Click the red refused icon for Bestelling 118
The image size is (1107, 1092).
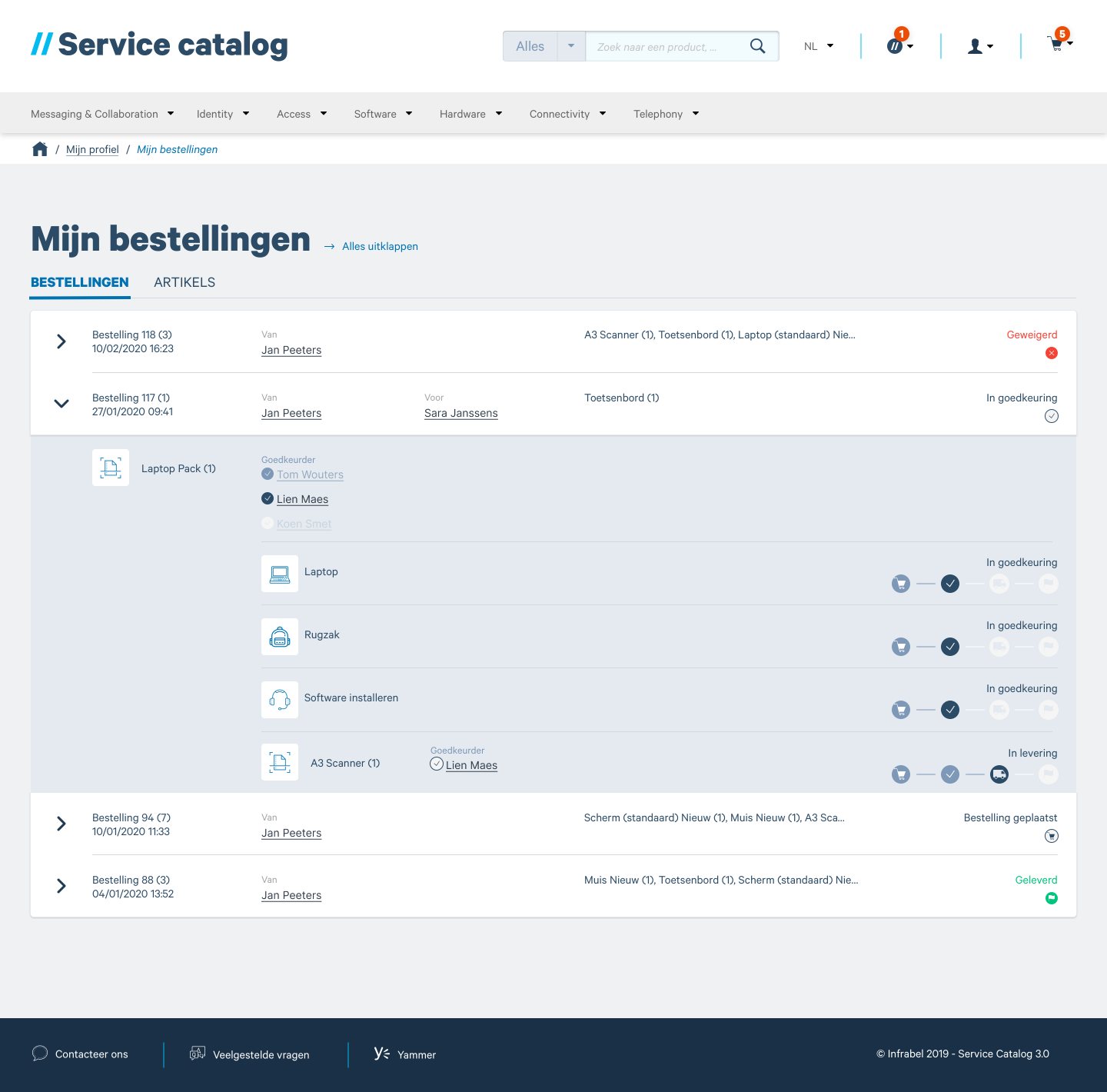[x=1052, y=353]
